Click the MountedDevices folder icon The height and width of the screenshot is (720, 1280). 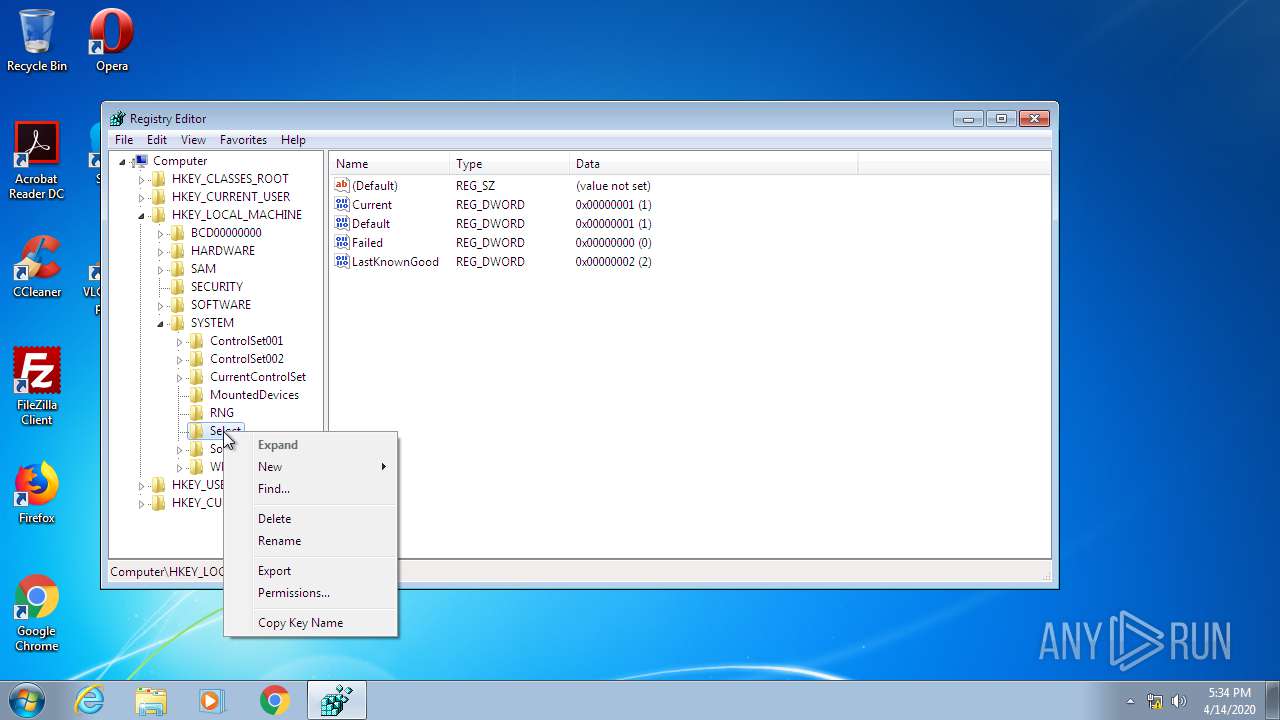(x=197, y=395)
